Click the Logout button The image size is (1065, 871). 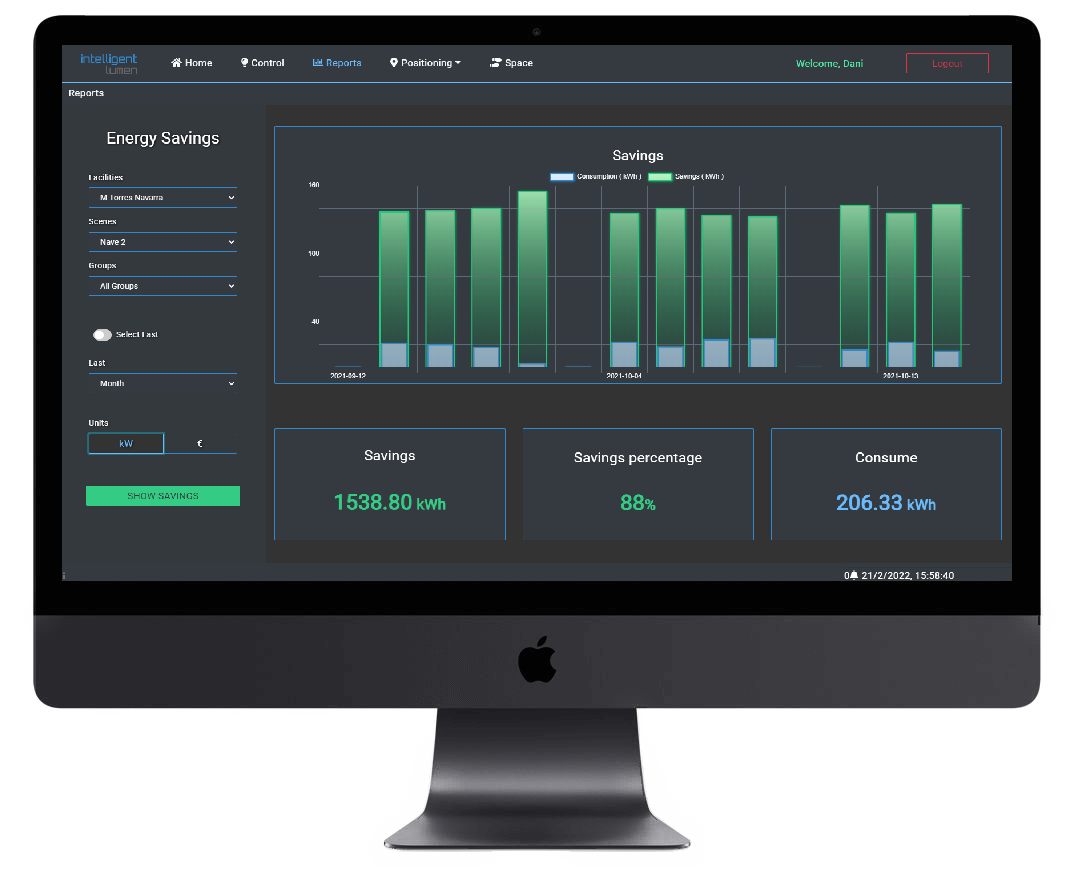947,63
